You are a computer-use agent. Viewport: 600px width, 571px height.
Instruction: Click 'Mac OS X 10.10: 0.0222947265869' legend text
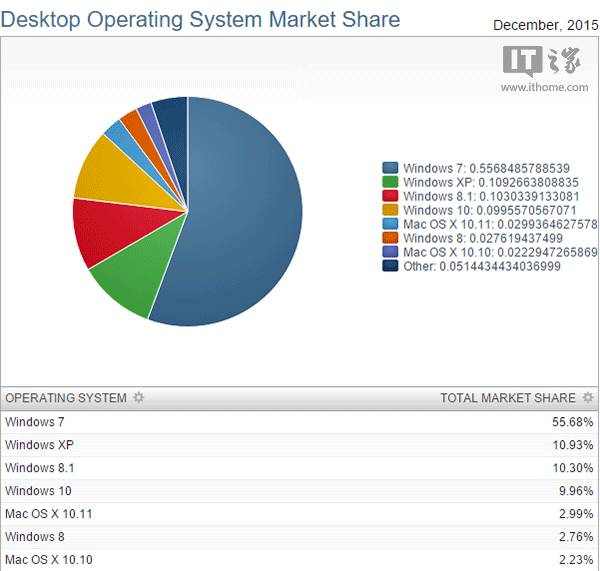[501, 252]
